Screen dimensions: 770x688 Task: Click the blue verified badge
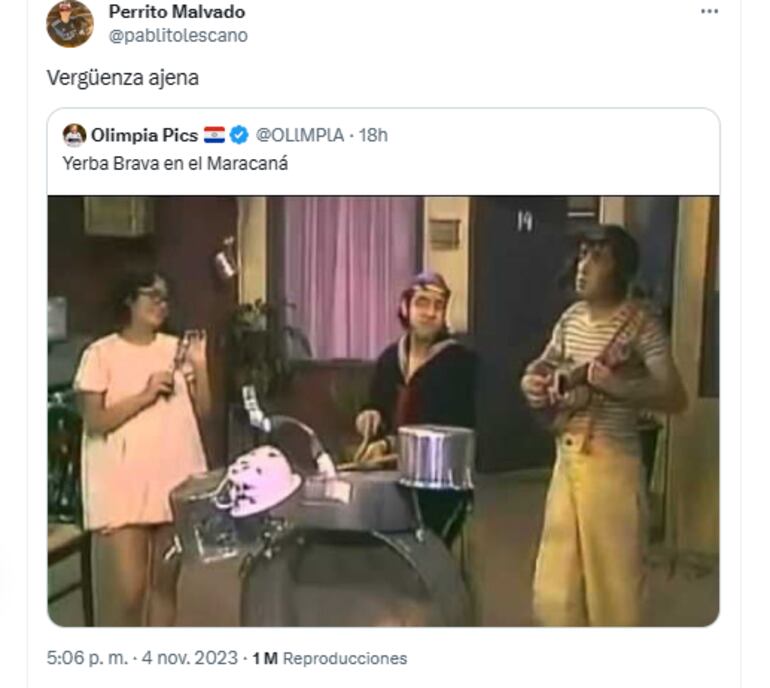pos(239,135)
